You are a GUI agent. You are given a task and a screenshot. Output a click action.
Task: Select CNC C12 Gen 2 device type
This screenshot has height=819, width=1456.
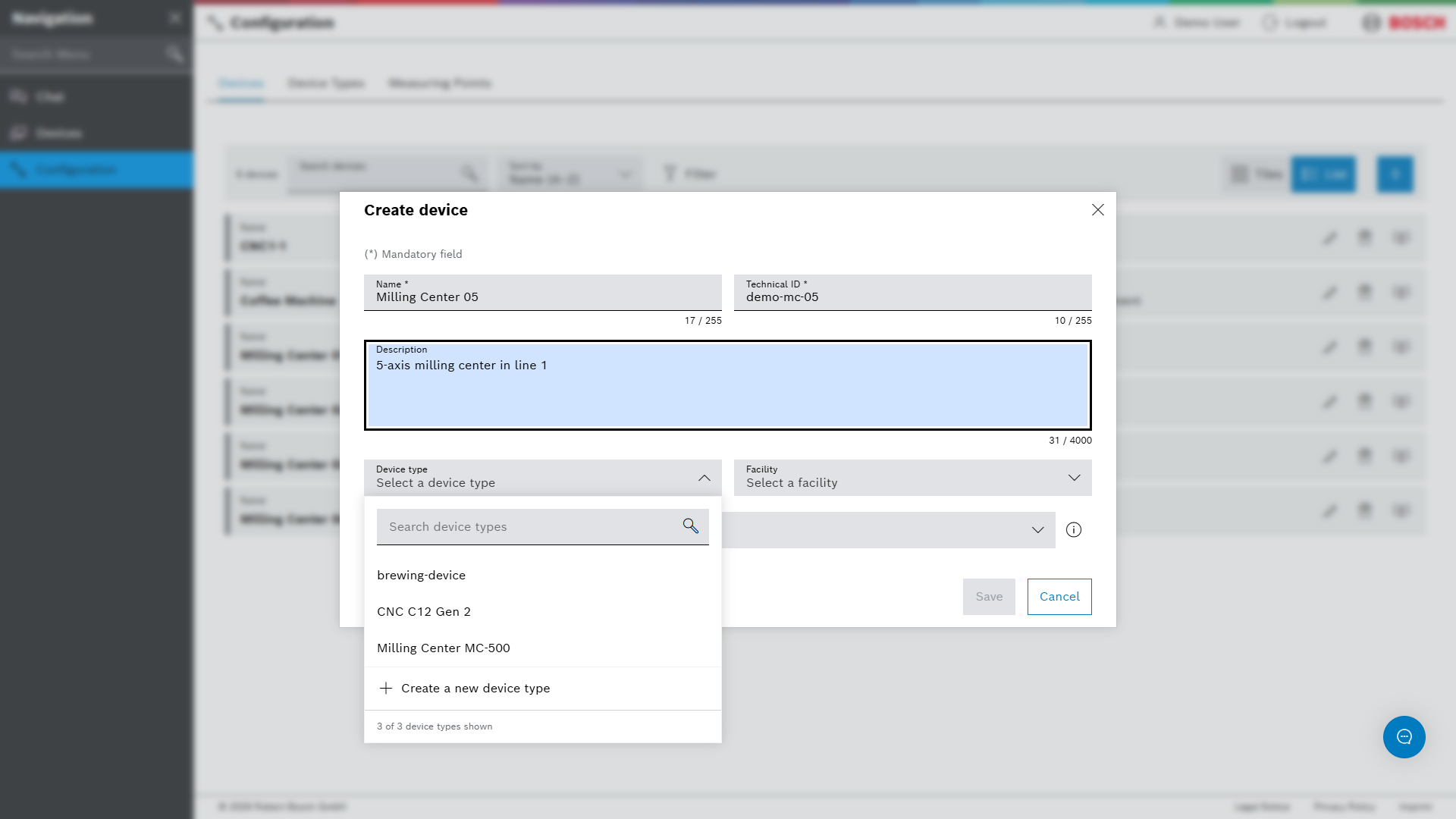[x=542, y=612]
